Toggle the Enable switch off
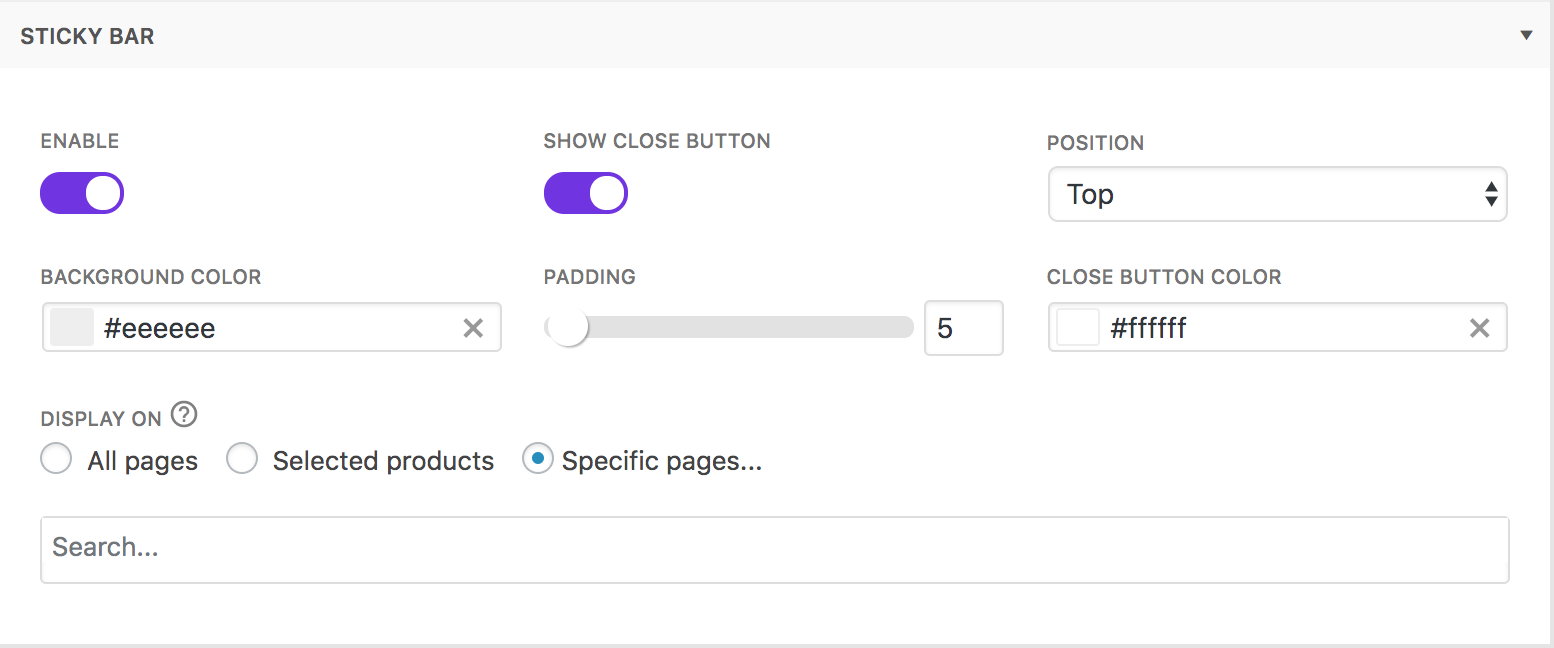This screenshot has width=1554, height=648. point(82,193)
